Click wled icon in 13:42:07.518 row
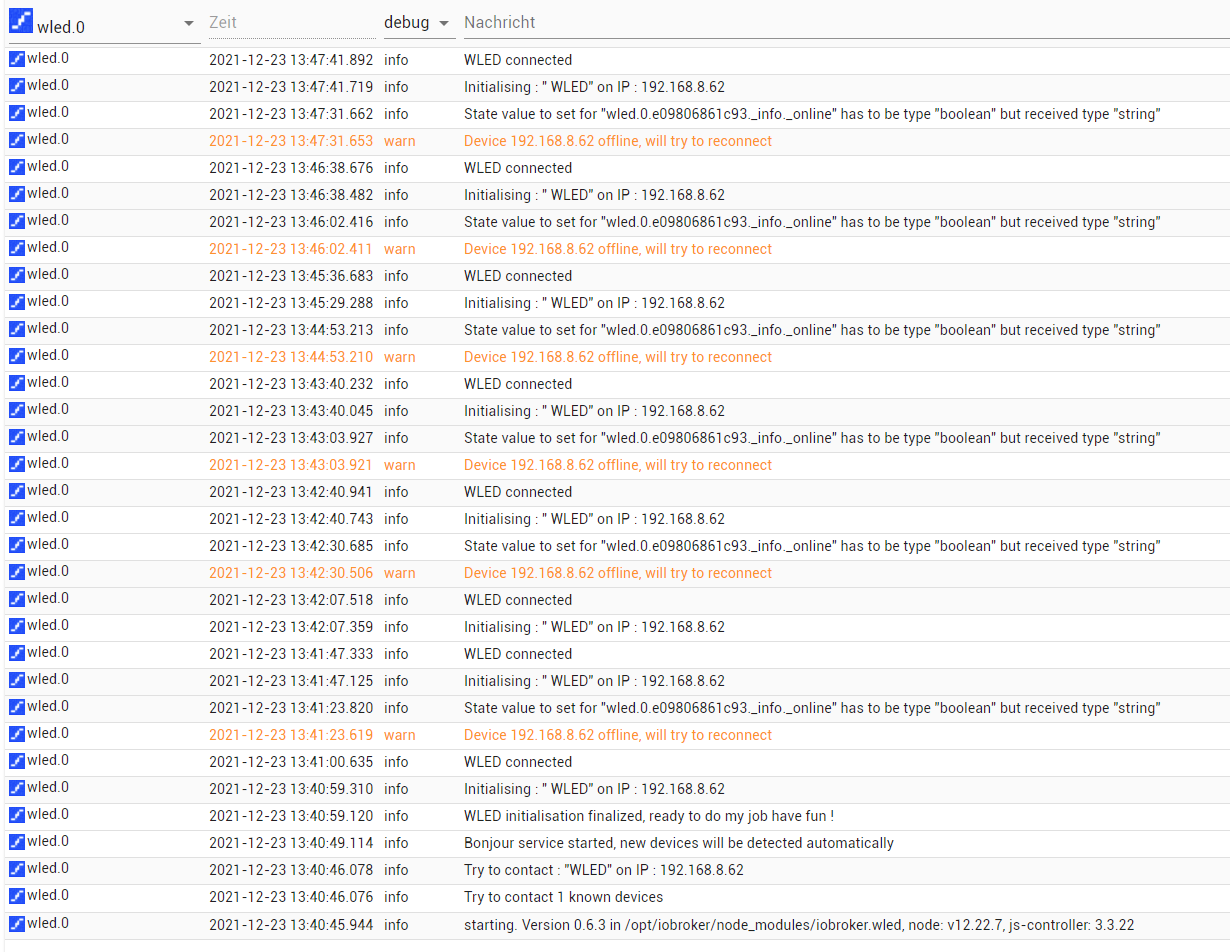Image resolution: width=1230 pixels, height=952 pixels. click(17, 599)
